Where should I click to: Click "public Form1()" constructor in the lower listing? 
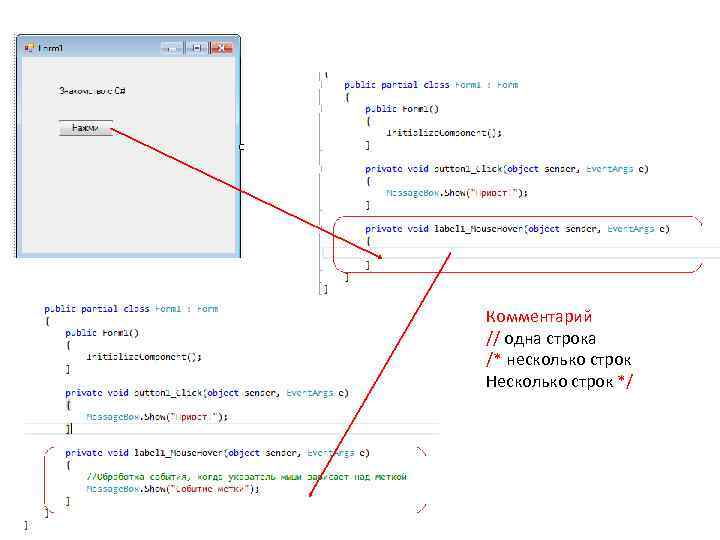tap(102, 332)
